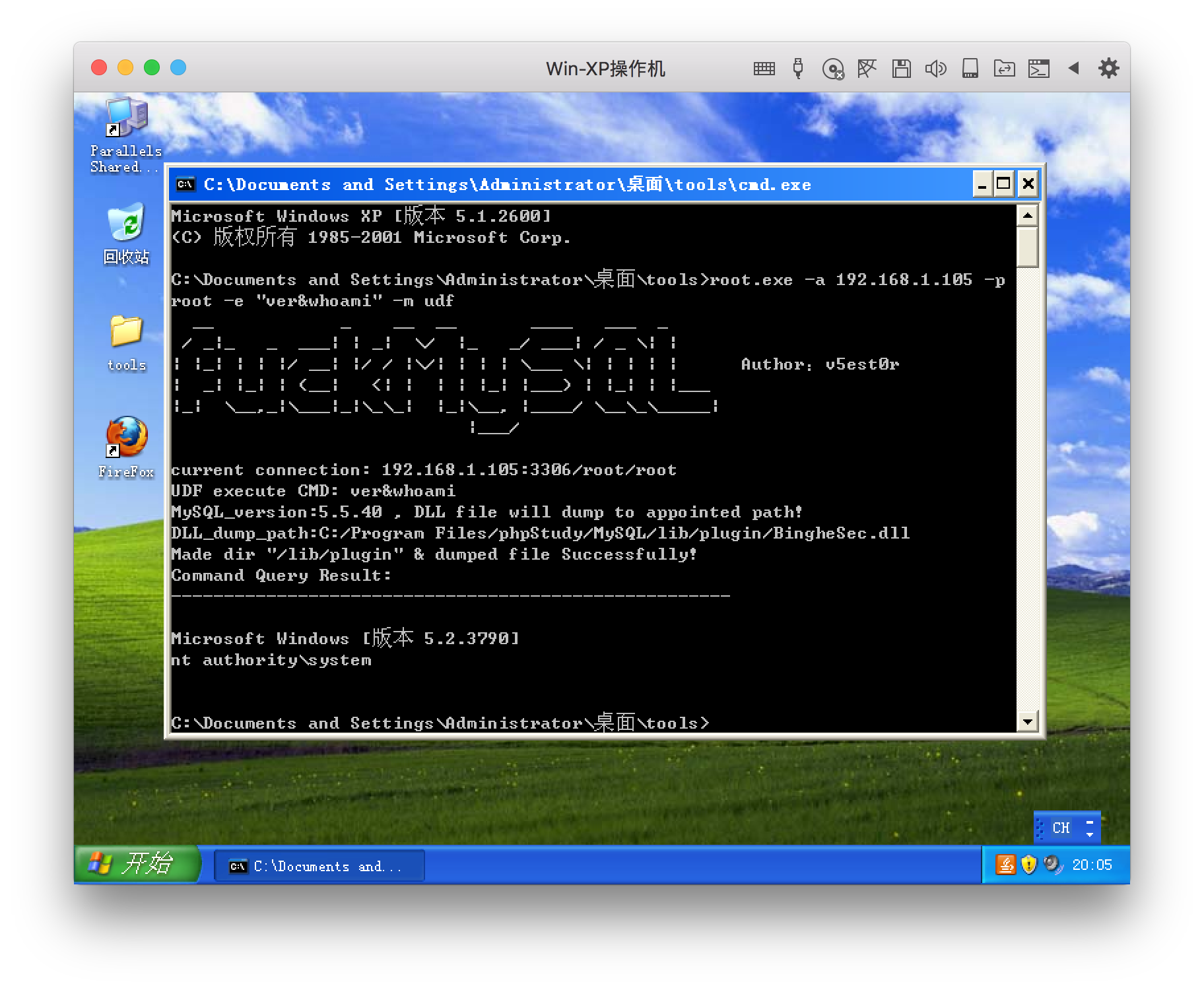1204x990 pixels.
Task: Click the 'UDF execute CMD: ver&whoami' line
Action: 314,491
